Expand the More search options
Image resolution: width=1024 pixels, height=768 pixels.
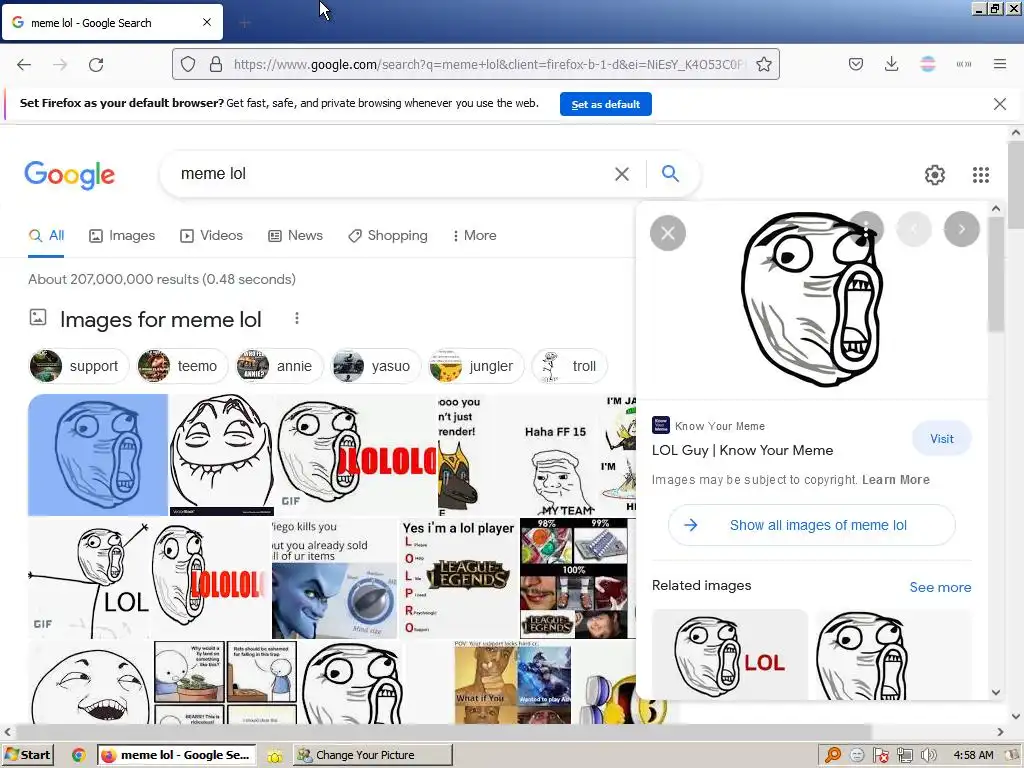pyautogui.click(x=475, y=236)
